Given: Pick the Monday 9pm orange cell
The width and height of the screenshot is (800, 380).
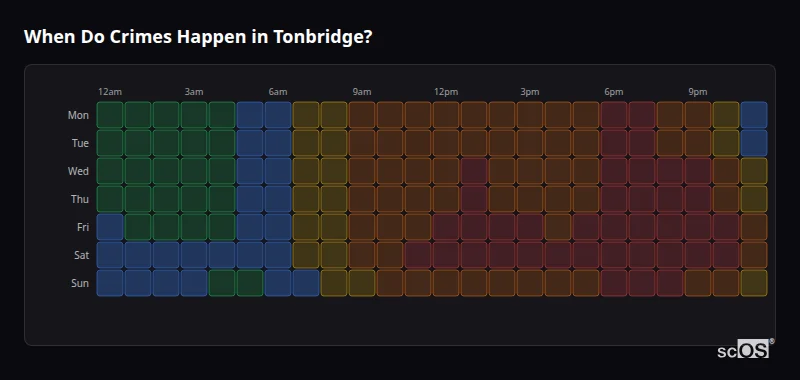Looking at the screenshot, I should pyautogui.click(x=698, y=115).
